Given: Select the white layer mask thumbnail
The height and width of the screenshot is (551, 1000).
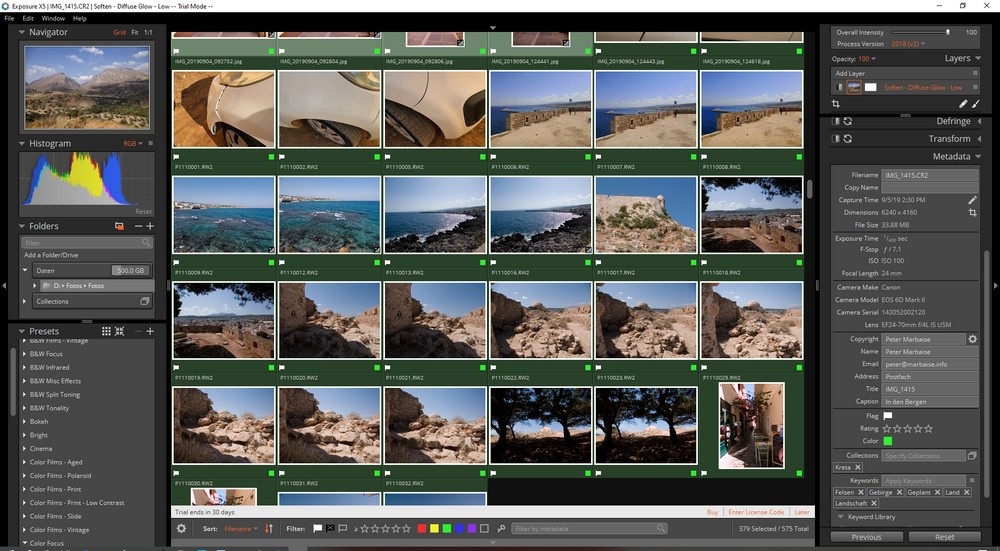Looking at the screenshot, I should click(x=871, y=87).
